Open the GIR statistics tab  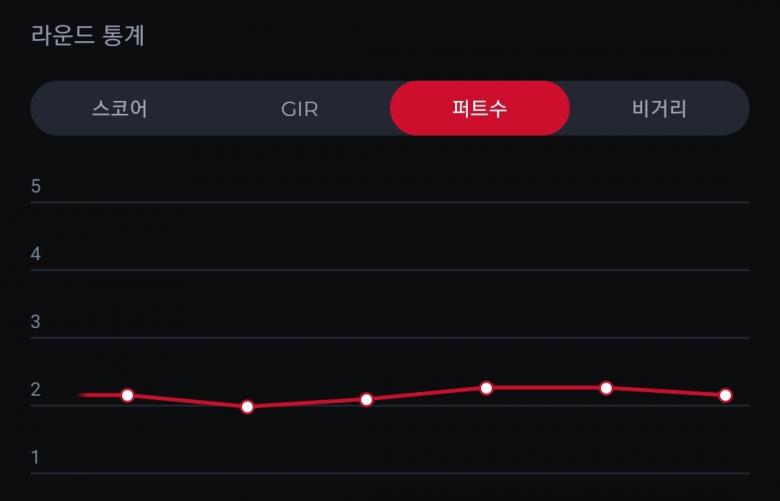click(299, 108)
